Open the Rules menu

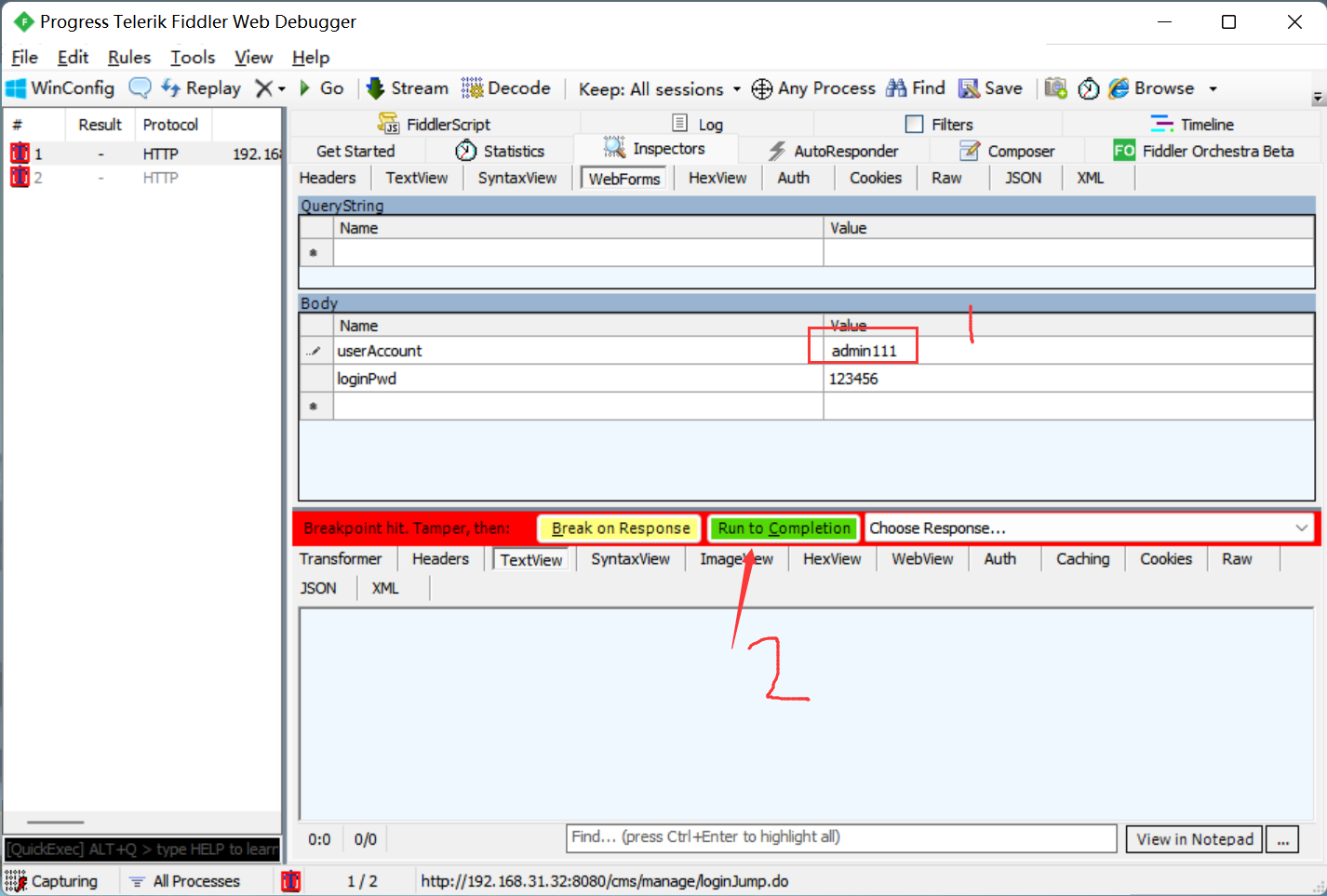pos(128,58)
